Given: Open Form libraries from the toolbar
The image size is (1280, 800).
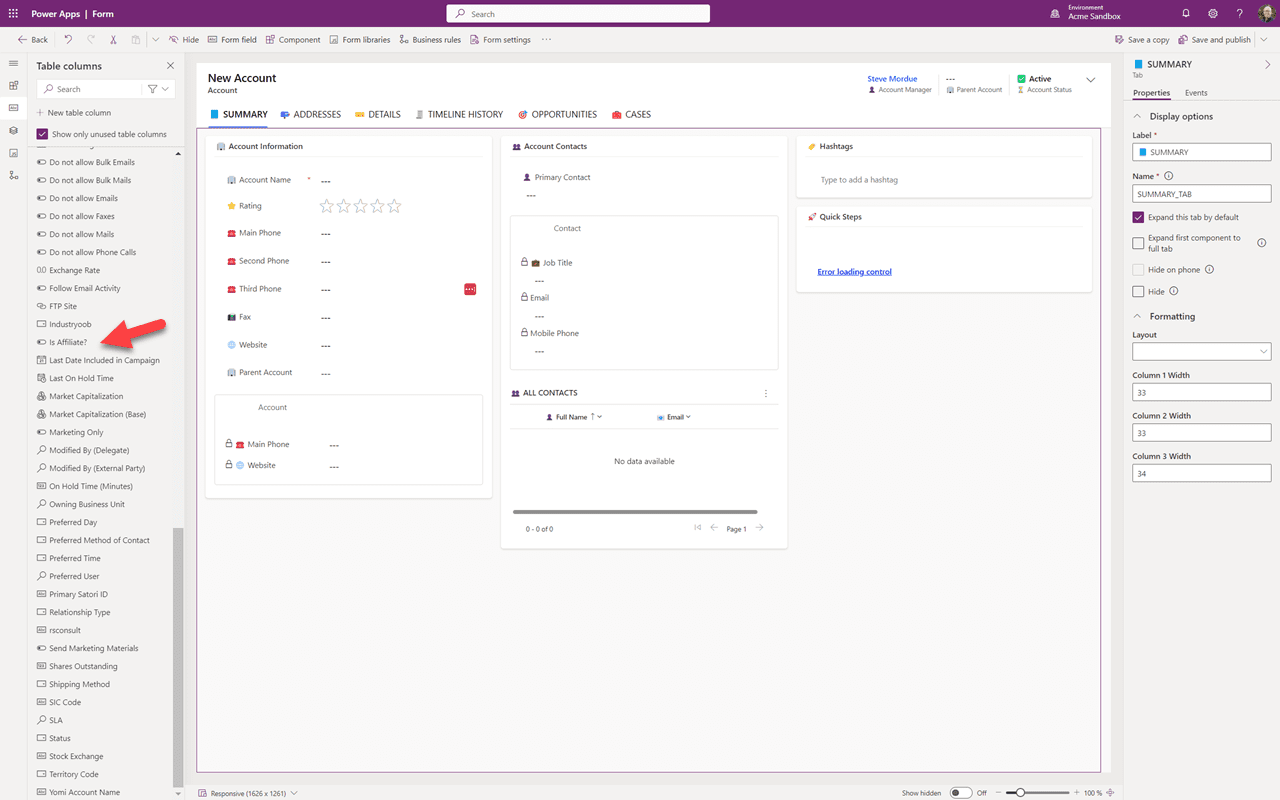Looking at the screenshot, I should click(x=359, y=39).
